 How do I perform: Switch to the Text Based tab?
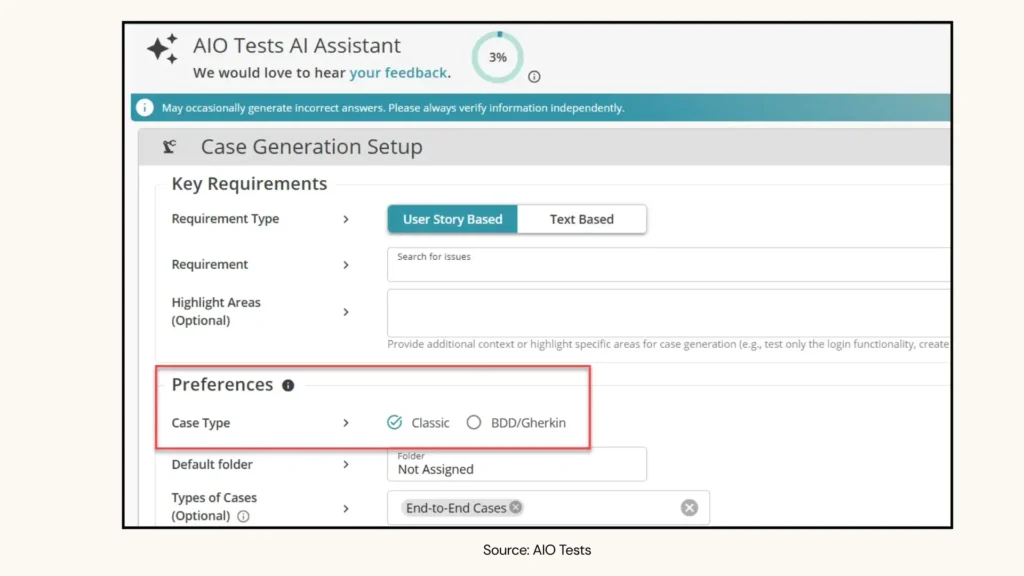(x=581, y=219)
